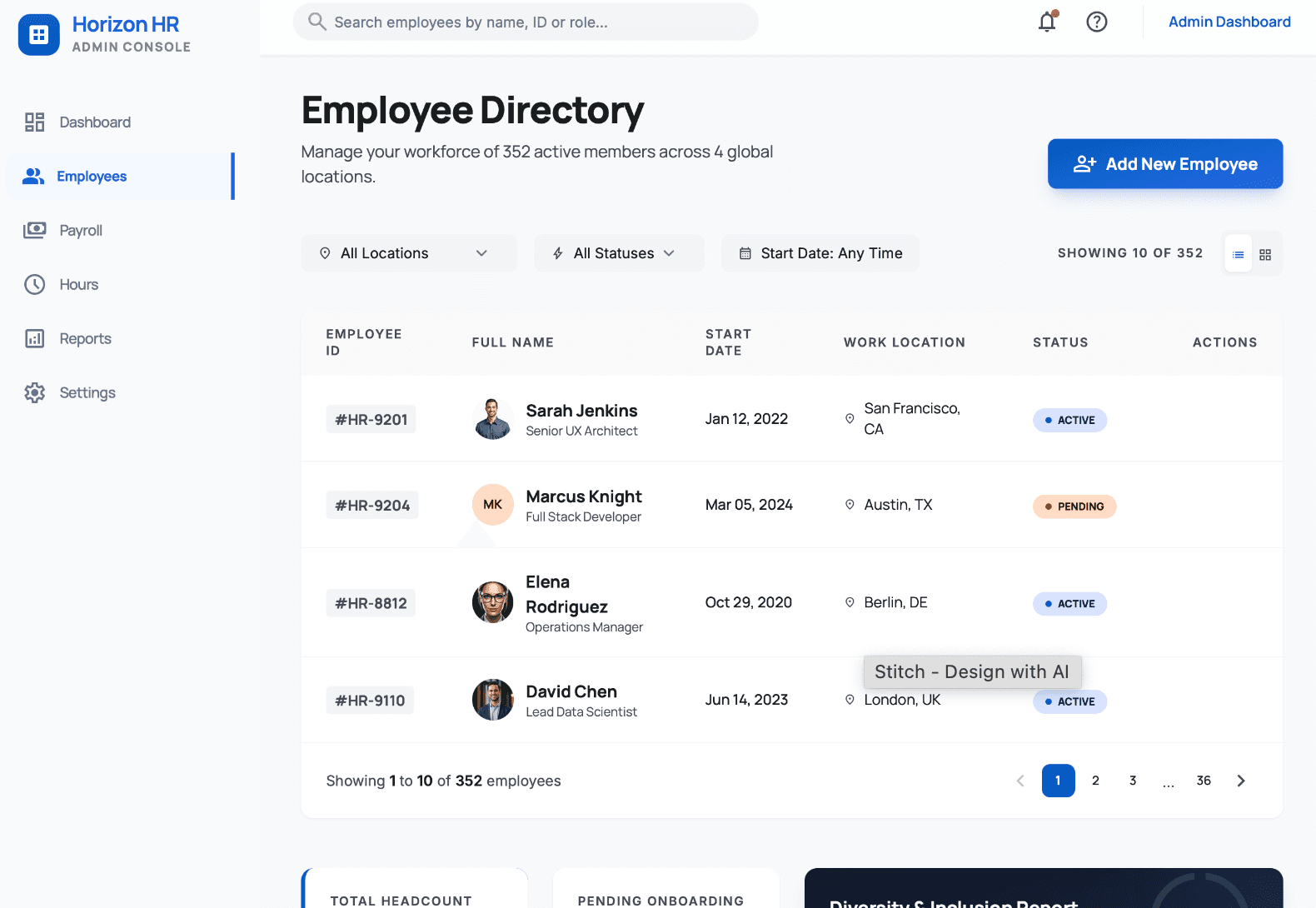Click the search magnifier icon

[x=317, y=22]
